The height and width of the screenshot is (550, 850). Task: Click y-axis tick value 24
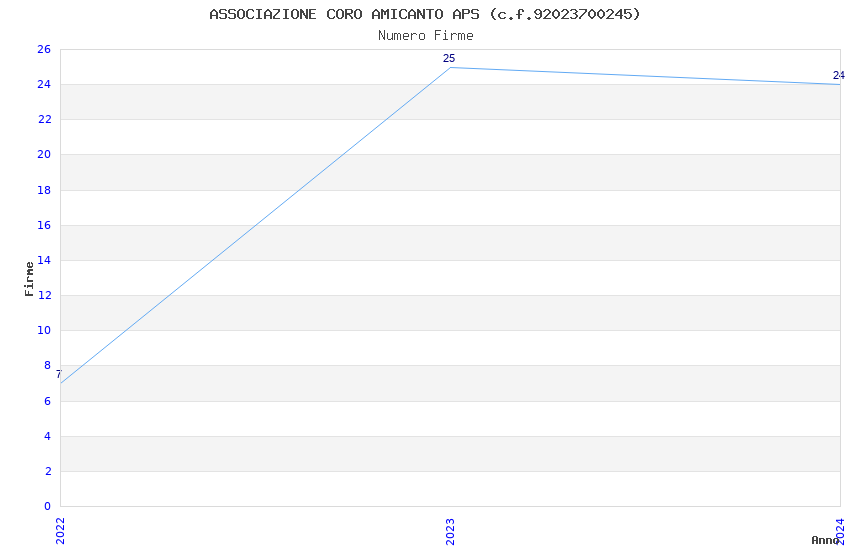tap(44, 84)
